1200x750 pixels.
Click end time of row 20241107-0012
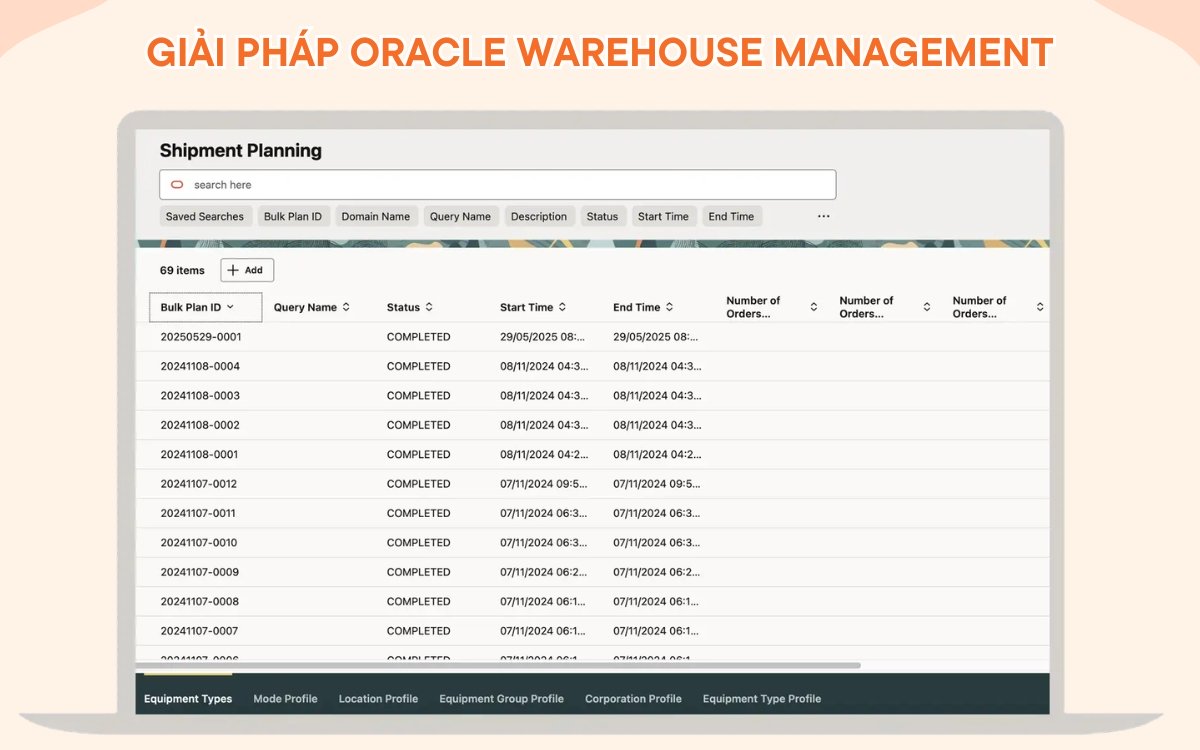pyautogui.click(x=656, y=484)
